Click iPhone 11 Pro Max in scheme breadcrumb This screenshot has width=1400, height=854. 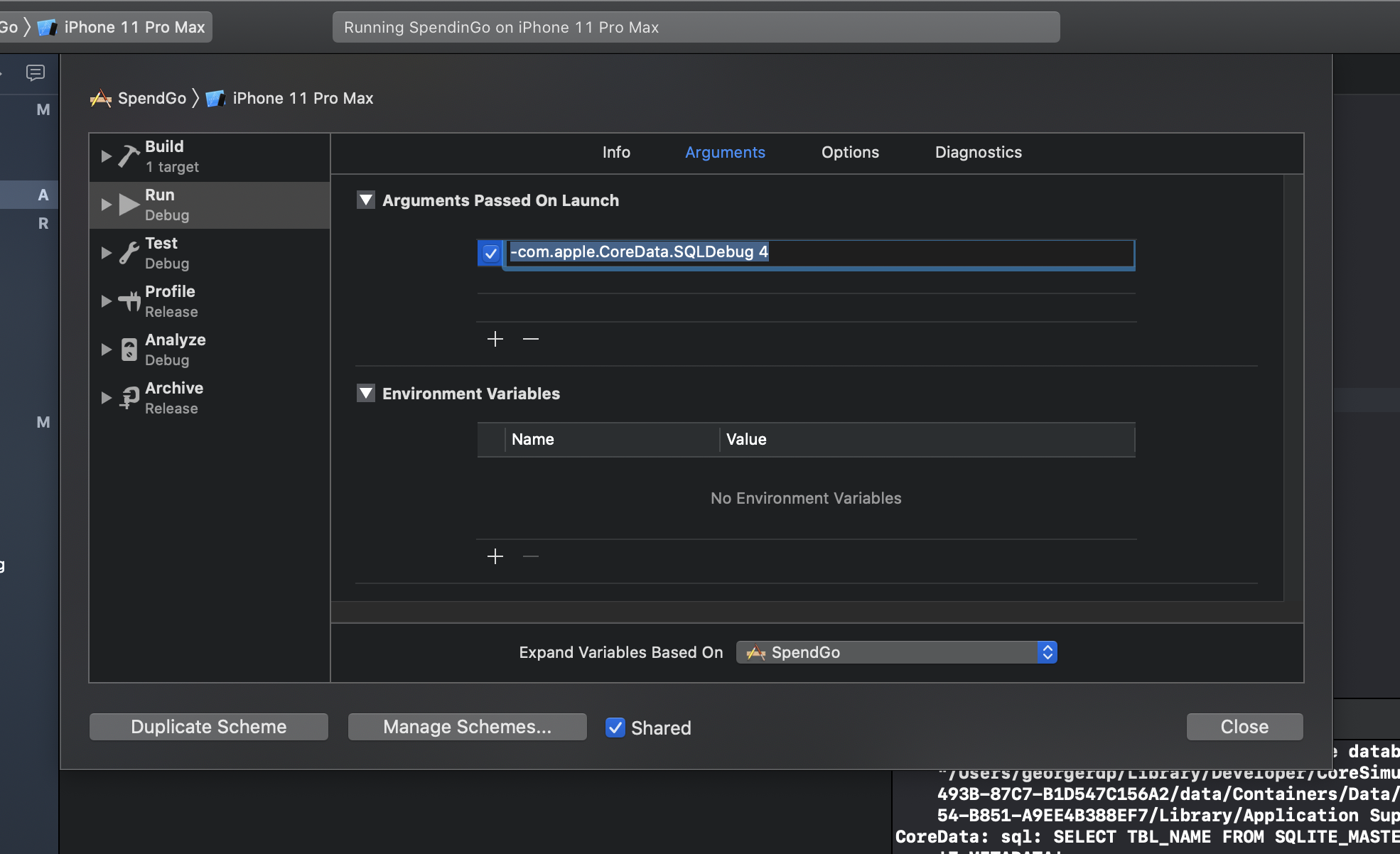tap(303, 98)
